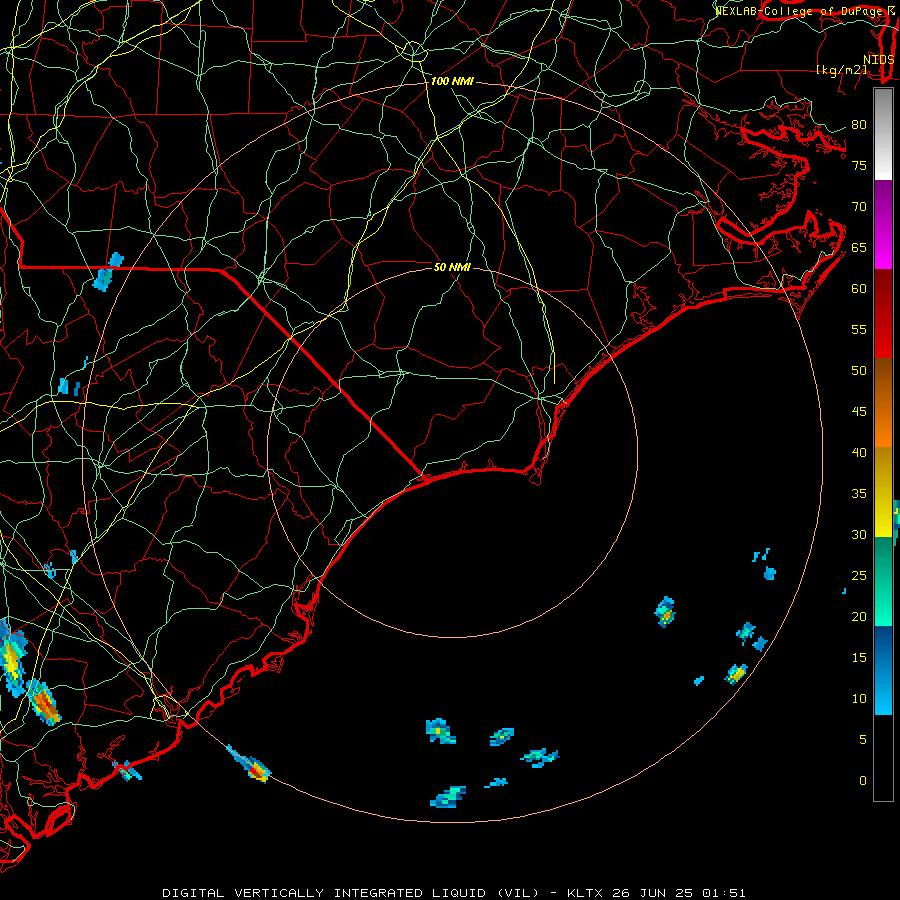Click the "10" value on VIL scale
Screen dimensions: 900x900
(x=859, y=699)
